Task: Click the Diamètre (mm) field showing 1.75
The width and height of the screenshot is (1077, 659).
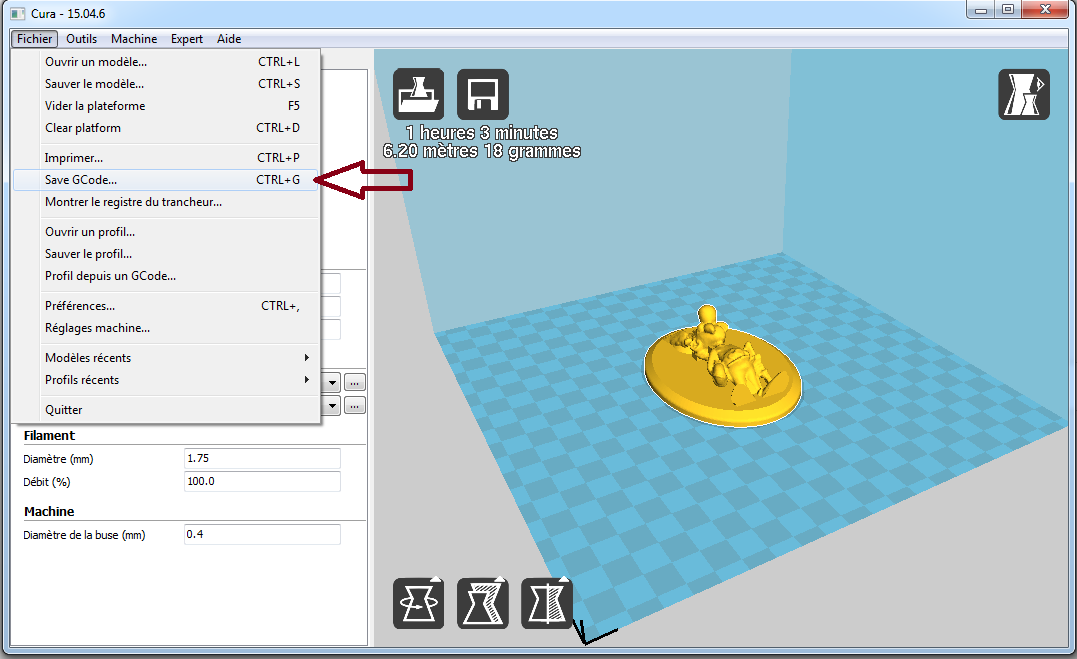Action: point(262,458)
